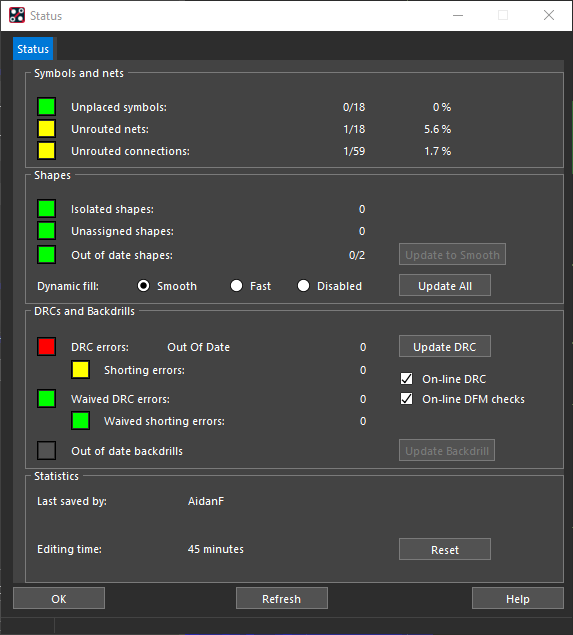Screen dimensions: 573x635
Task: Switch to the Status tab
Action: pyautogui.click(x=33, y=49)
